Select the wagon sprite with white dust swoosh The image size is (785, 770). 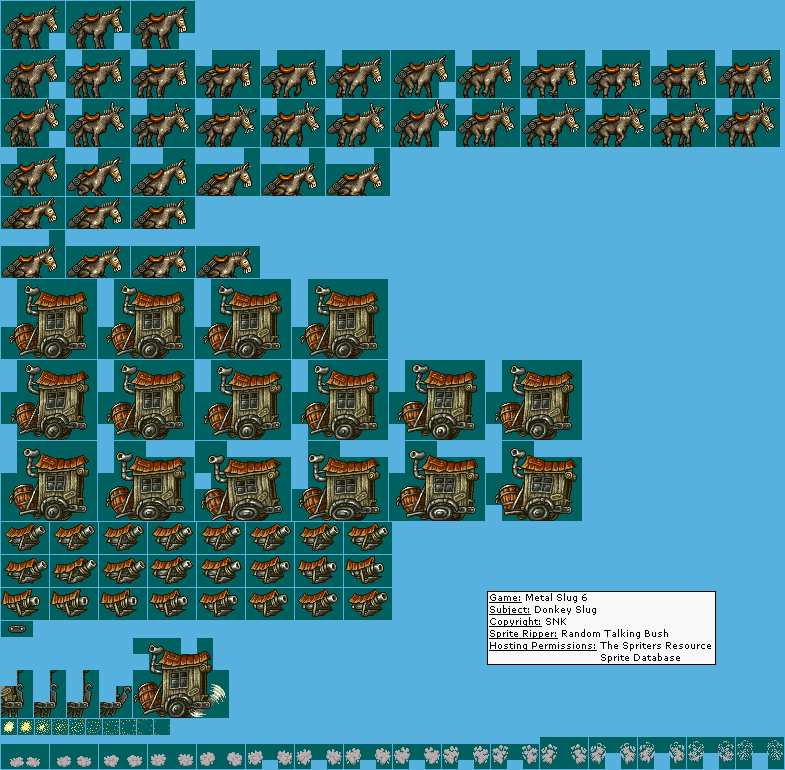181,679
